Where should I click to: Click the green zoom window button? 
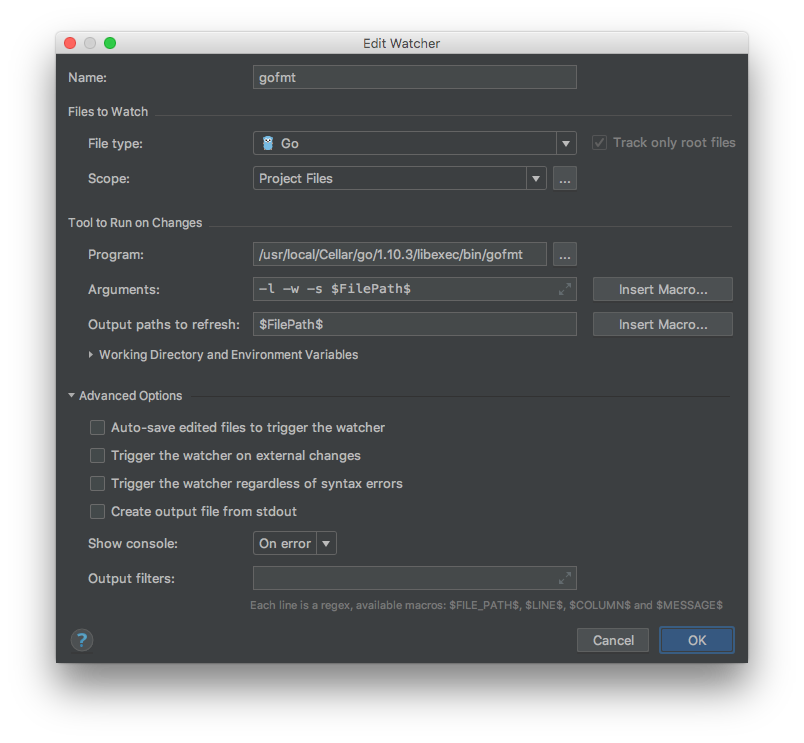(110, 43)
